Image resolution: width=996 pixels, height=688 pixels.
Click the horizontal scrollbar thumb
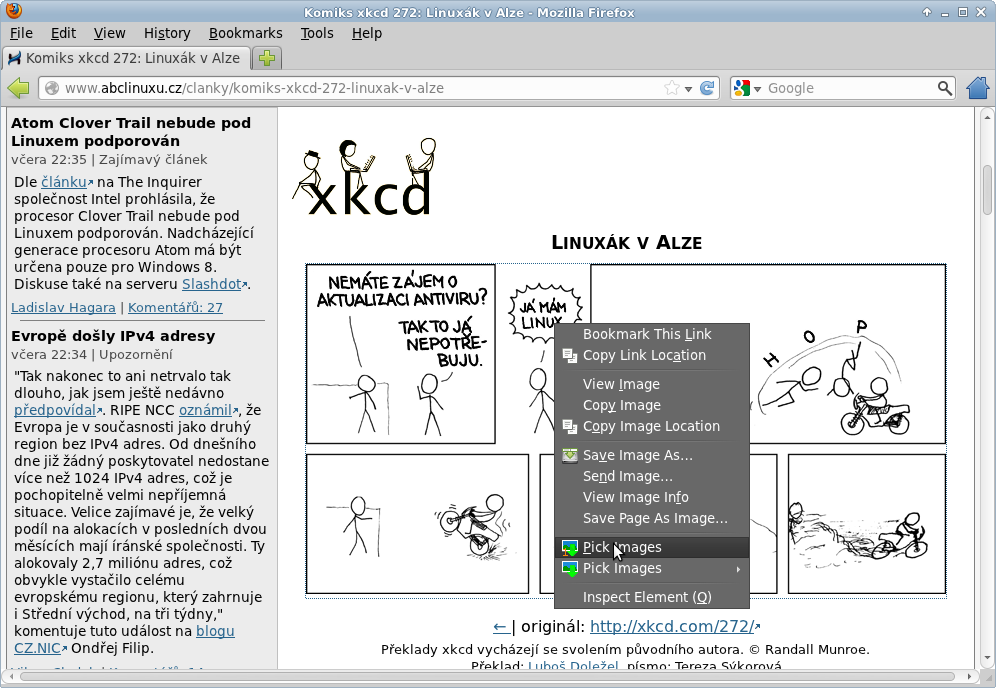(487, 676)
